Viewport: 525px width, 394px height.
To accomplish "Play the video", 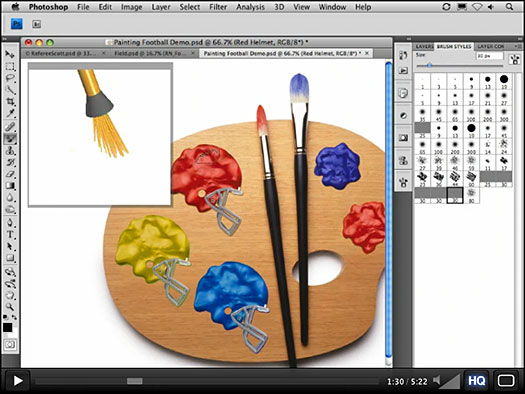I will coord(17,381).
